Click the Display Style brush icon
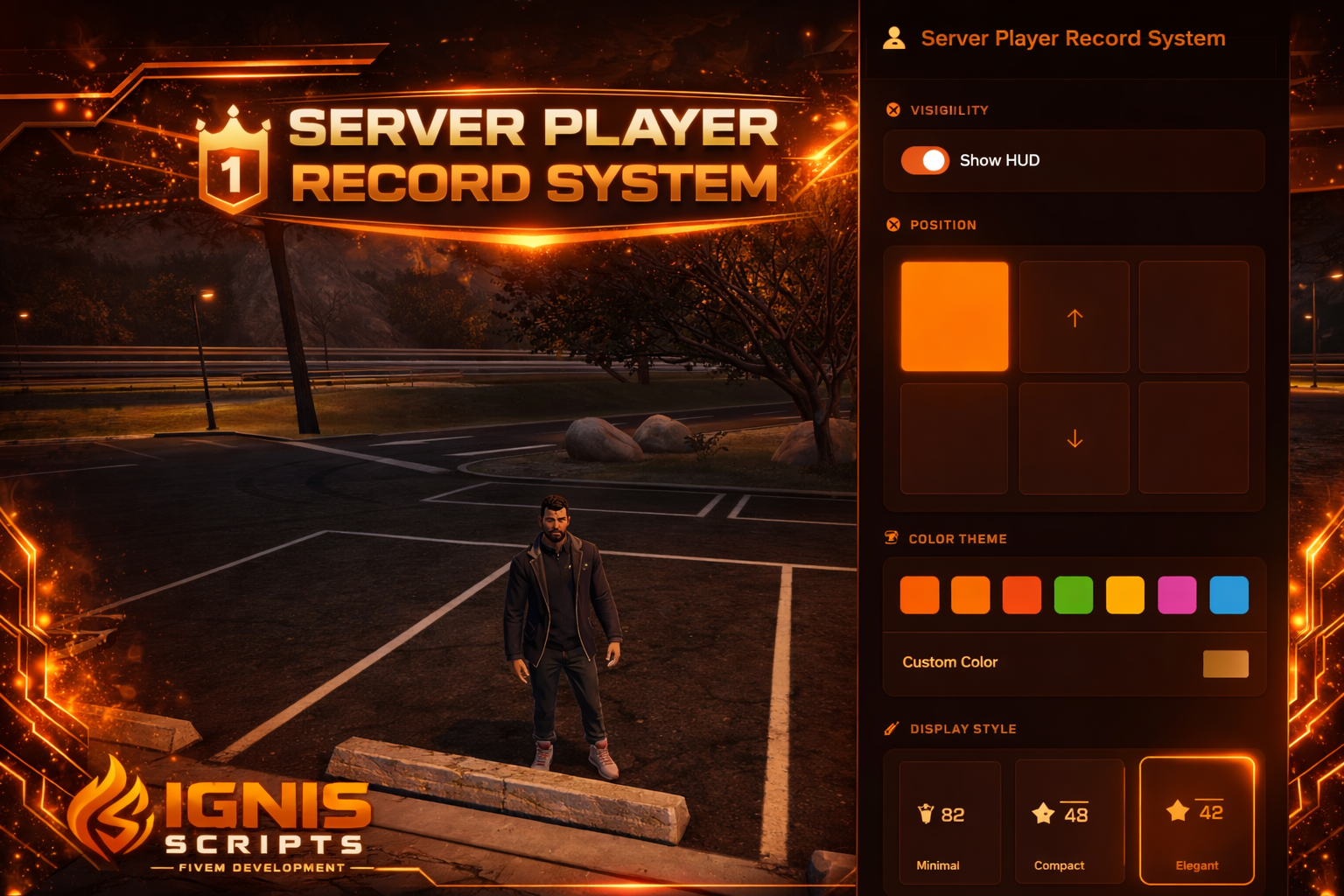Viewport: 1344px width, 896px height. tap(892, 728)
